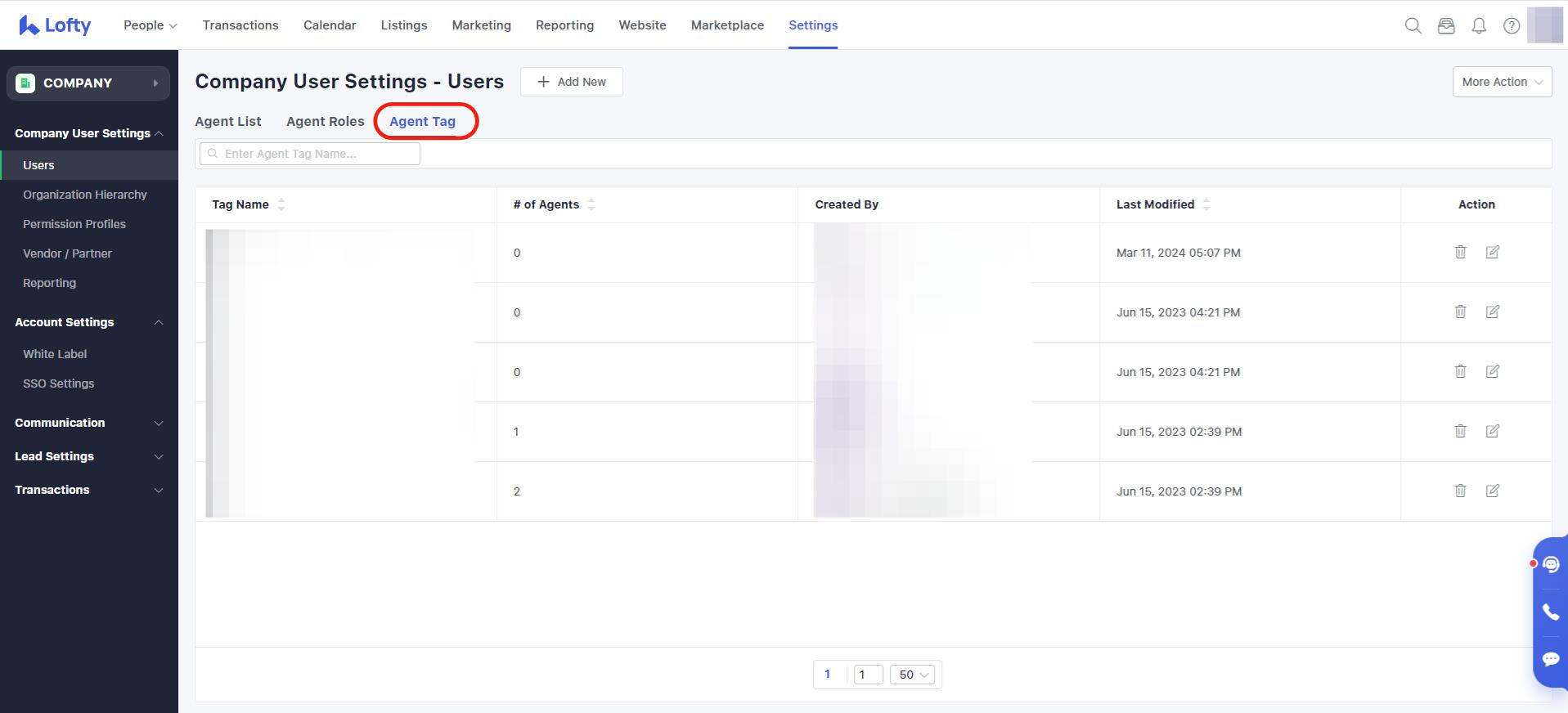This screenshot has height=713, width=1568.
Task: Open the floating phone dialer icon
Action: (1550, 612)
